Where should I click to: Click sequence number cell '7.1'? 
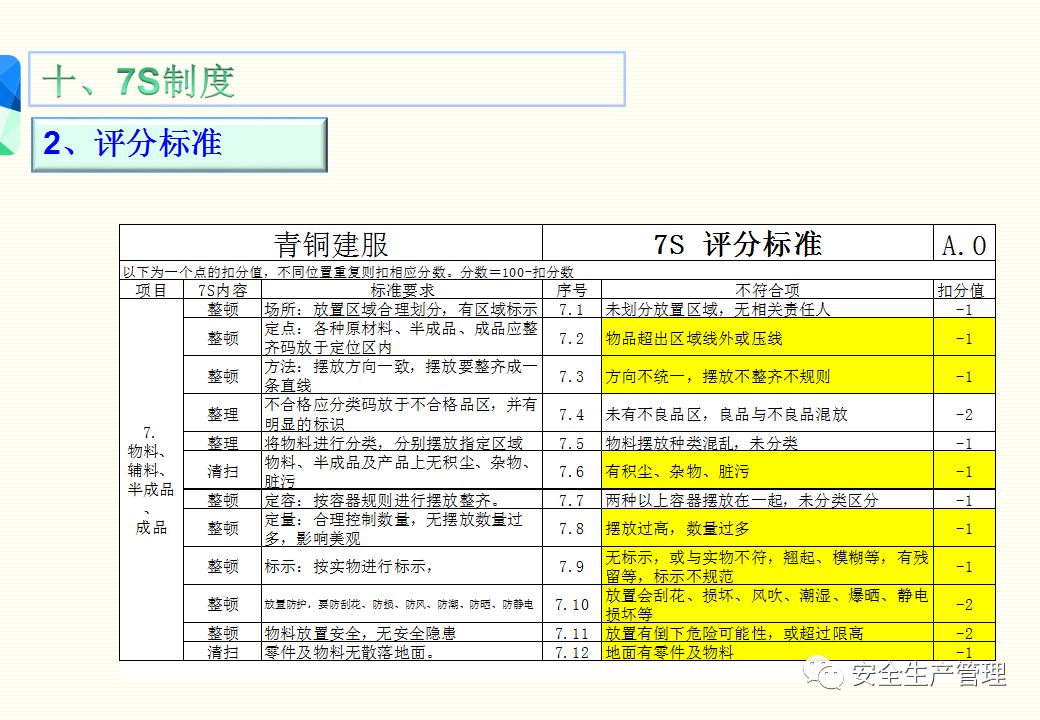coord(572,309)
